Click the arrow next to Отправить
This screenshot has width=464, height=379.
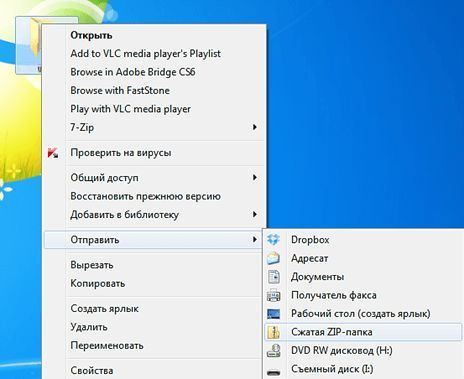click(255, 239)
